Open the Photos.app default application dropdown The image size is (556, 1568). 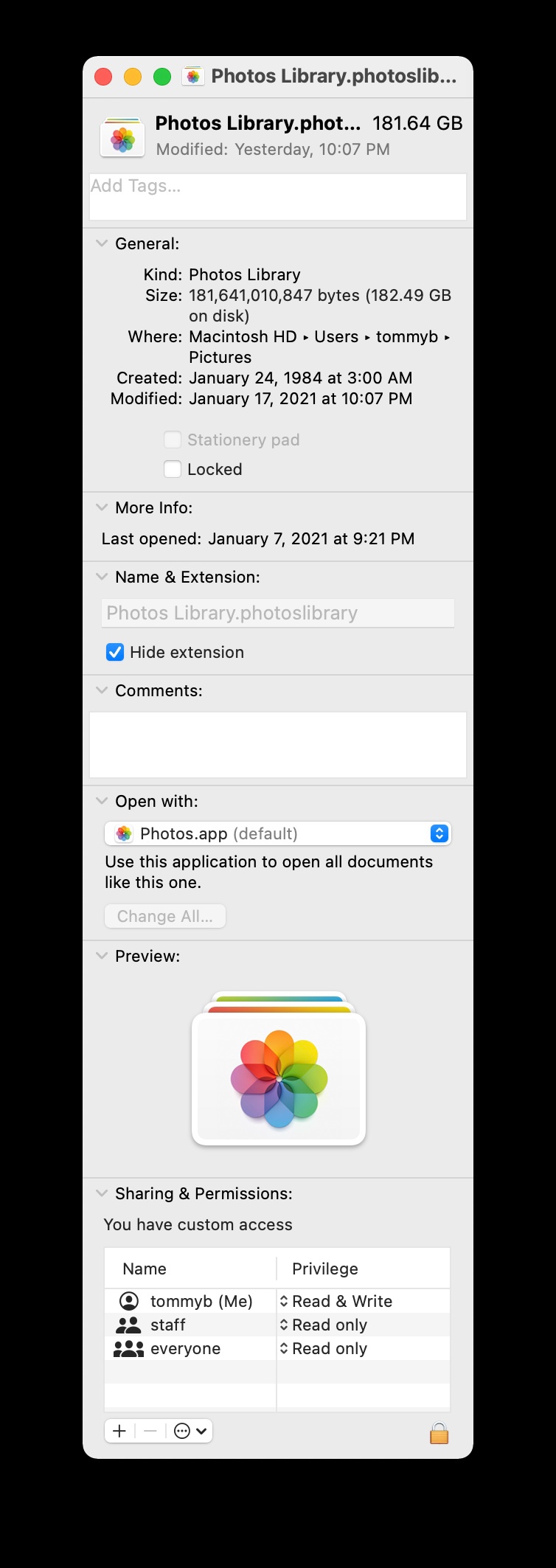tap(277, 833)
